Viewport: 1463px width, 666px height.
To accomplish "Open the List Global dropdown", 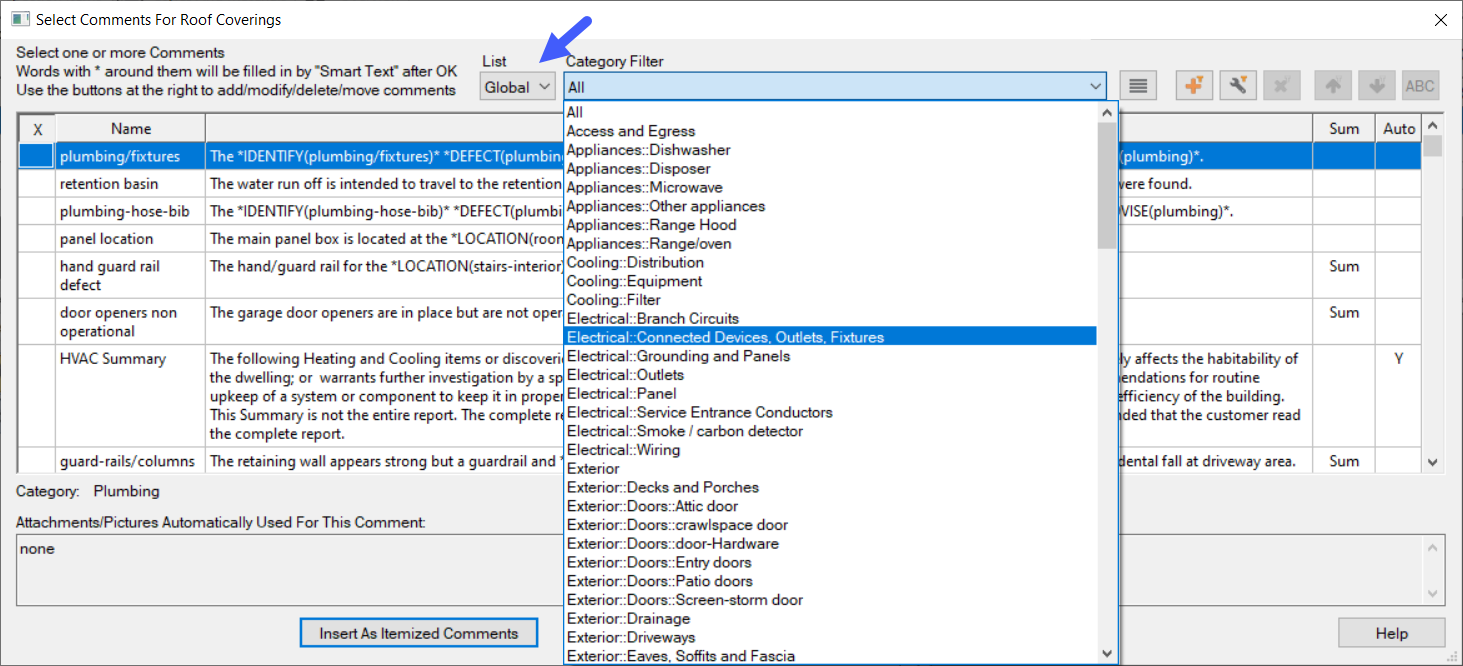I will [517, 87].
